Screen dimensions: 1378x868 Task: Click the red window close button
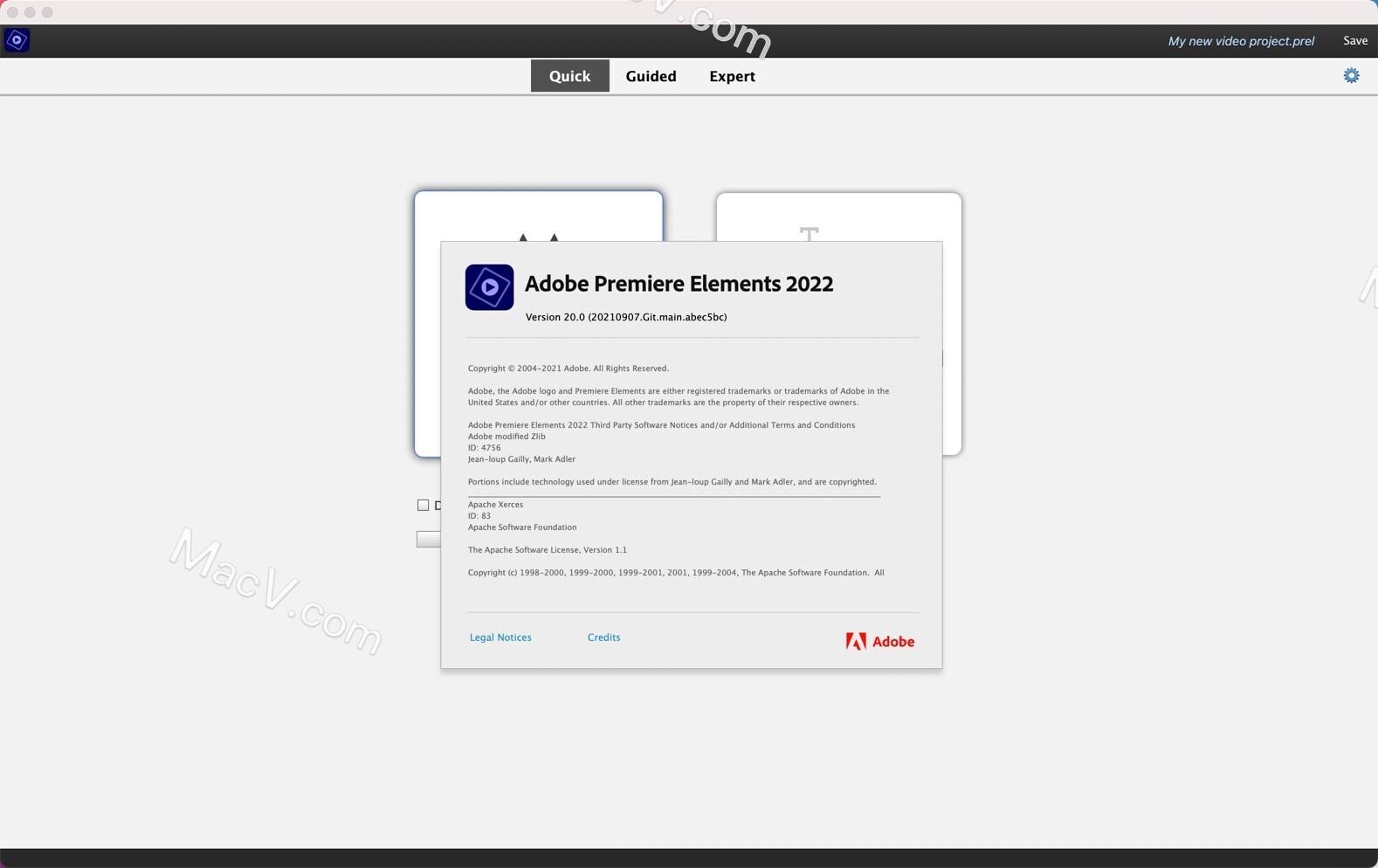[12, 12]
